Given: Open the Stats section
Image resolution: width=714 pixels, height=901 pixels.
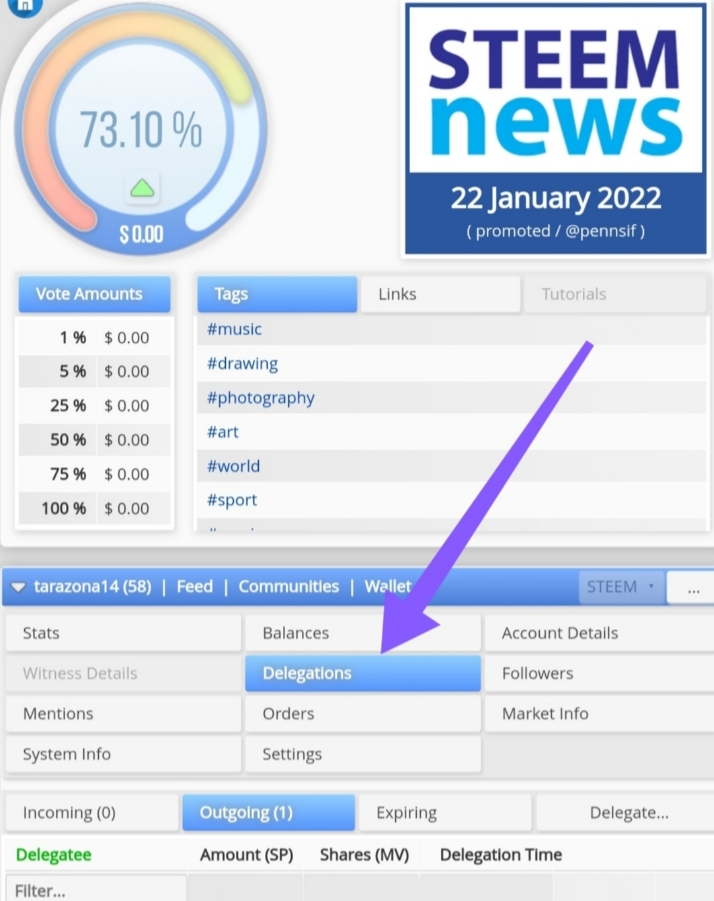Looking at the screenshot, I should pyautogui.click(x=123, y=633).
